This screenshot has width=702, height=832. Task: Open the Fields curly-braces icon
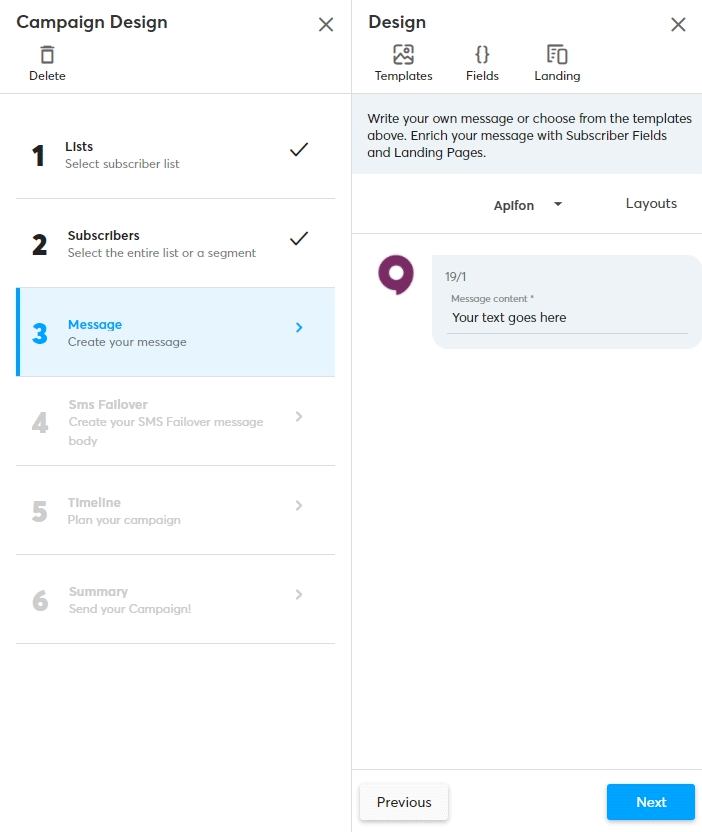click(482, 55)
